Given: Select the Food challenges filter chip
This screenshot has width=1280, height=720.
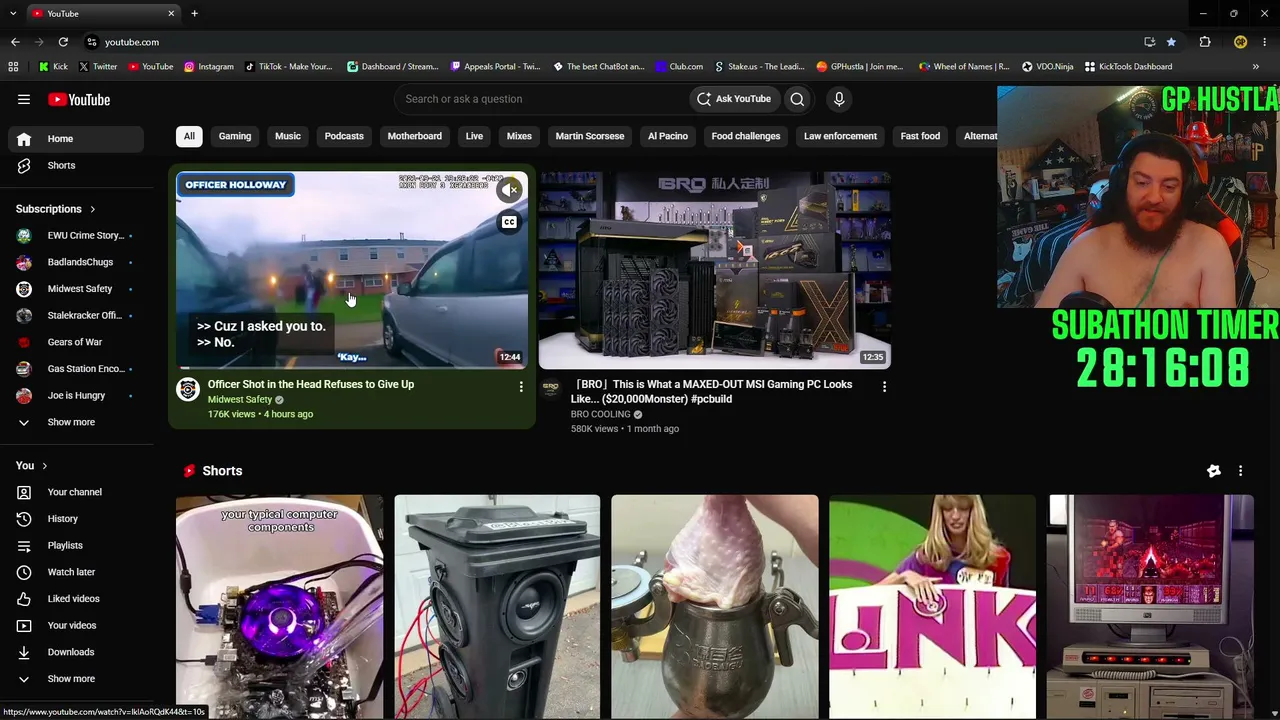Looking at the screenshot, I should [746, 136].
